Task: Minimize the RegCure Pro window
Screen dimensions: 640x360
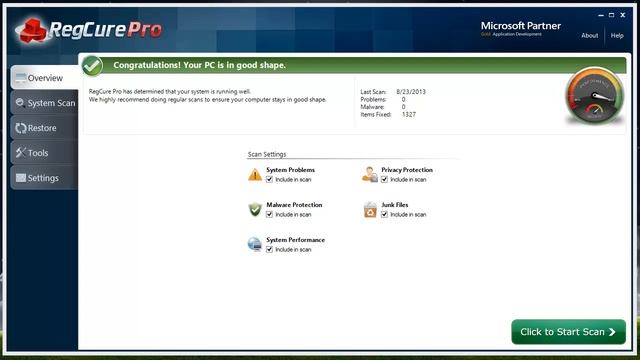Action: click(x=601, y=15)
